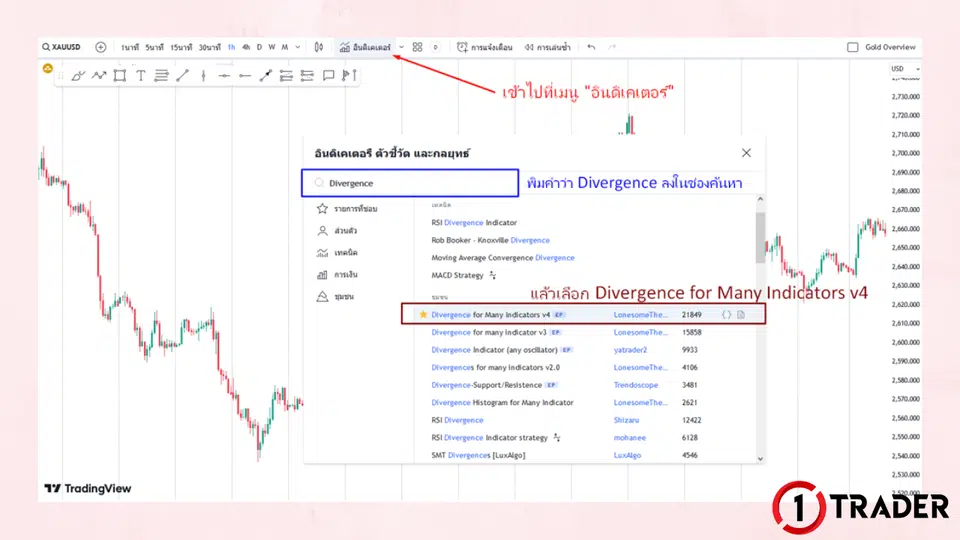Select Divergence Indicator (any oscillator)
Screen dimensions: 960x540
(494, 350)
